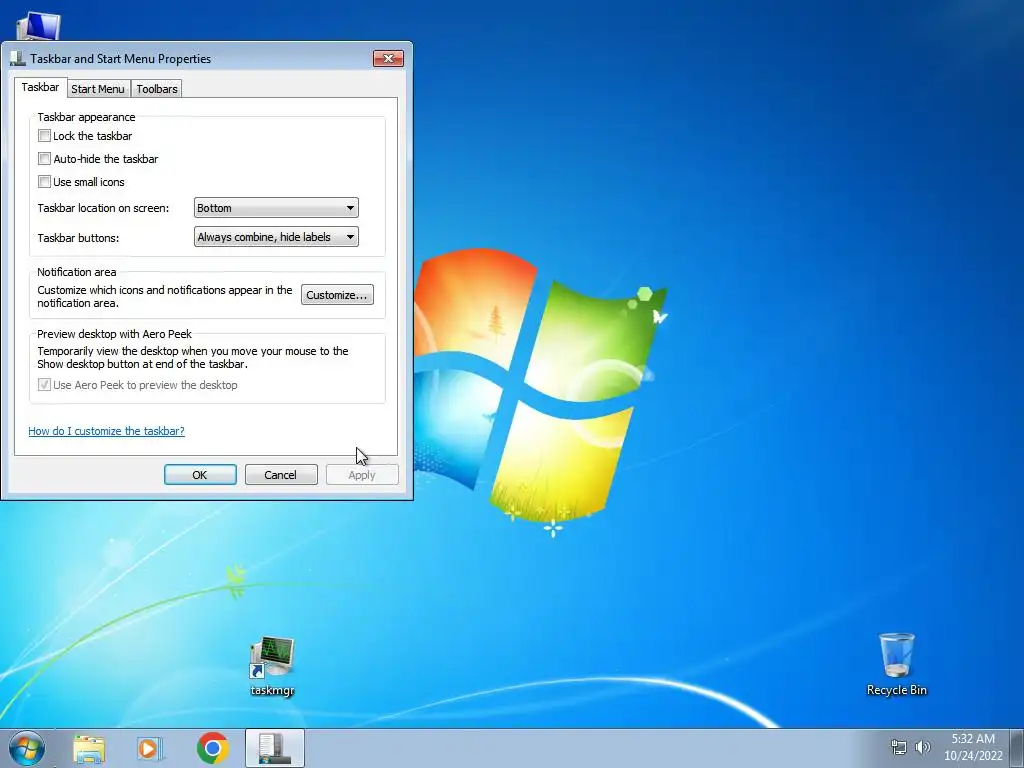The width and height of the screenshot is (1024, 768).
Task: Switch to the Start Menu tab
Action: click(x=98, y=89)
